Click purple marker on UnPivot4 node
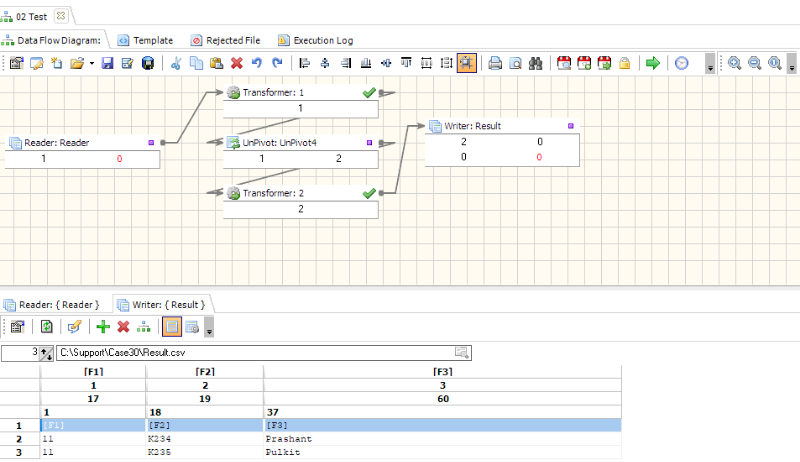 pyautogui.click(x=369, y=142)
